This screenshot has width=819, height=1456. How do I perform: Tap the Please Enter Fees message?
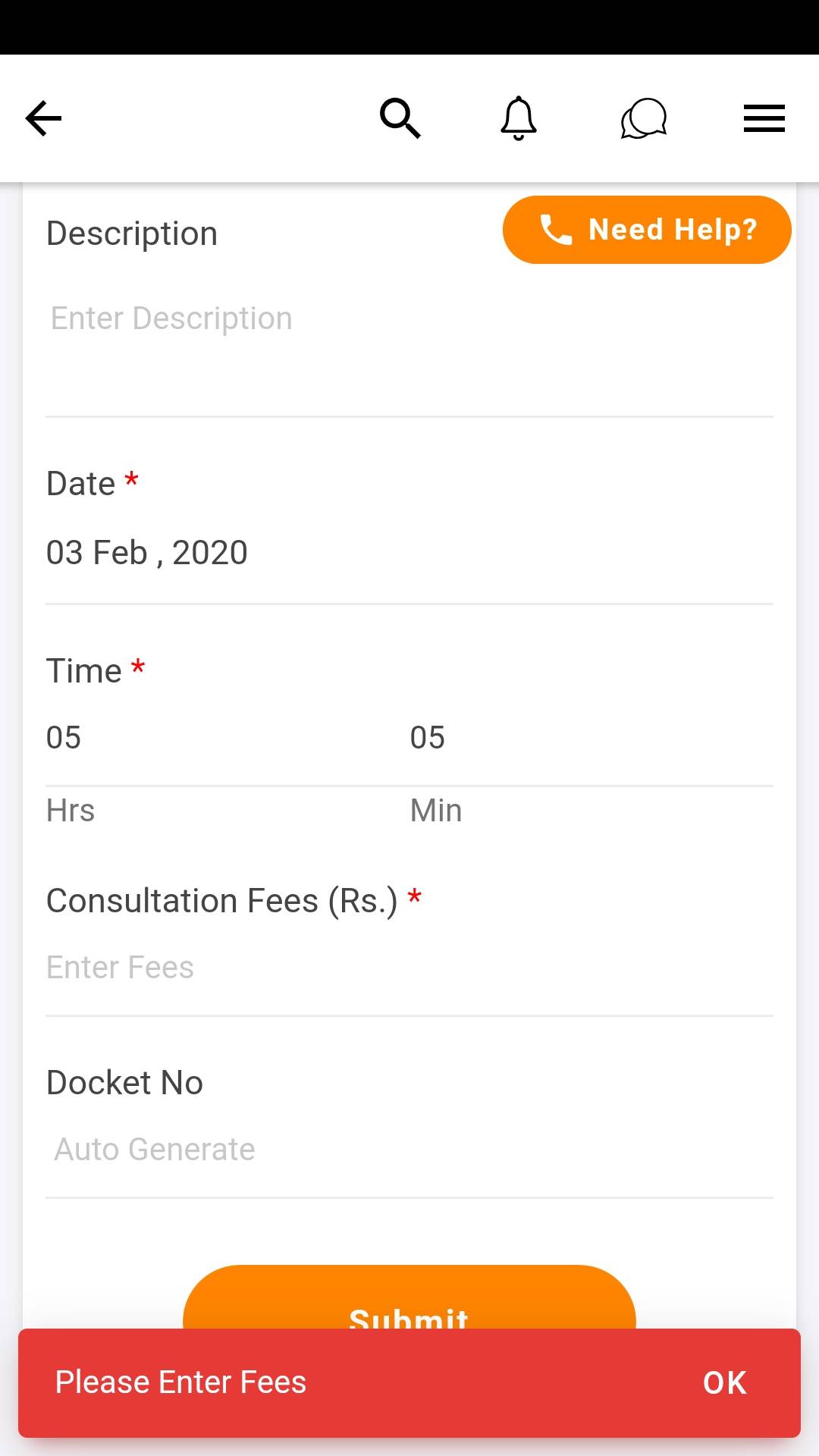tap(180, 1382)
